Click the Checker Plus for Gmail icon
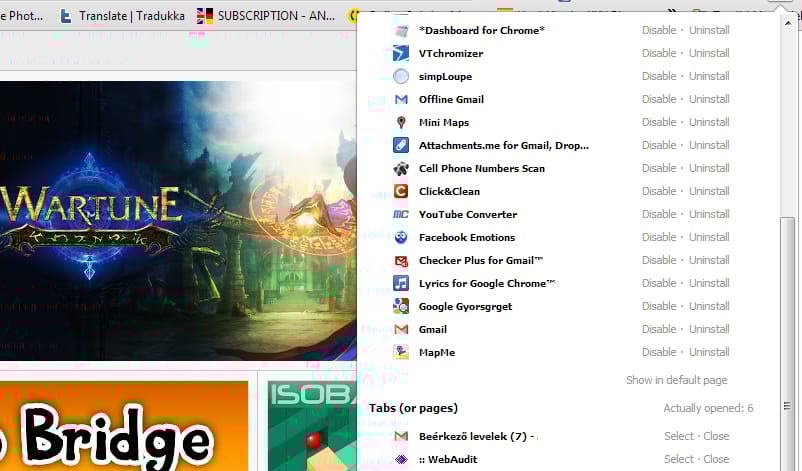802x471 pixels. pyautogui.click(x=401, y=261)
